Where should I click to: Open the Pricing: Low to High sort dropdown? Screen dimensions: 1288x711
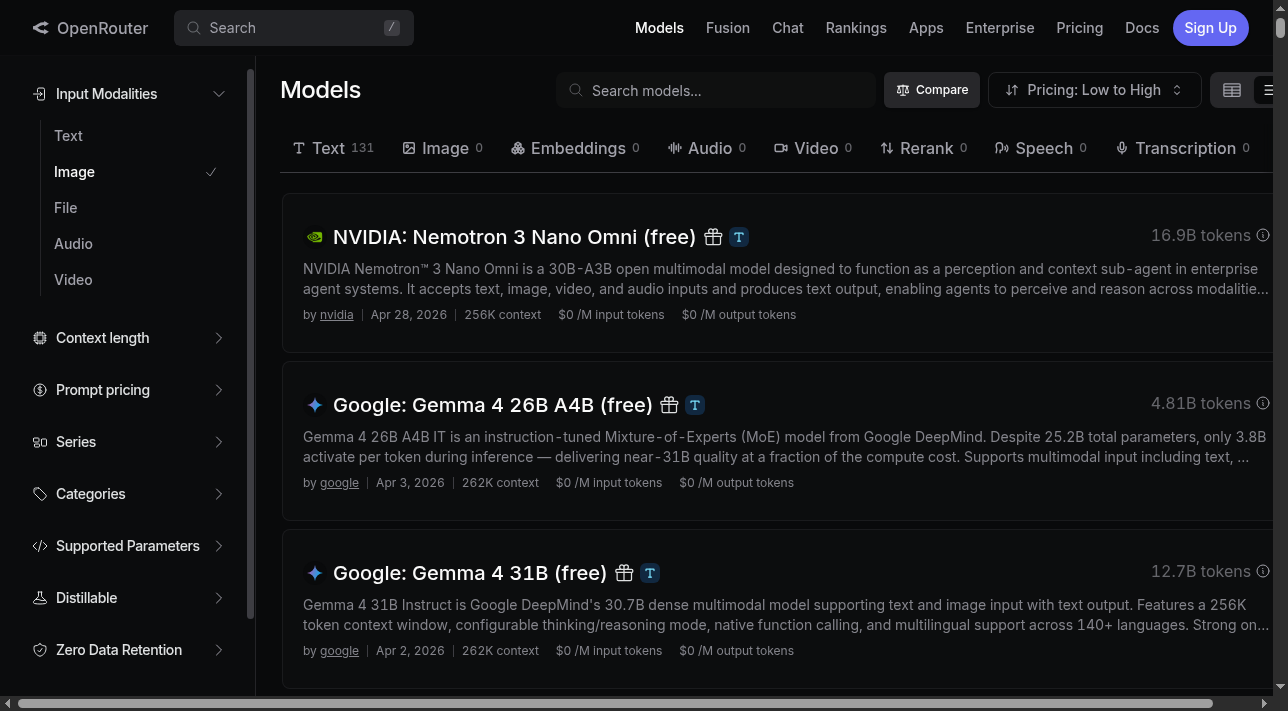[x=1095, y=90]
